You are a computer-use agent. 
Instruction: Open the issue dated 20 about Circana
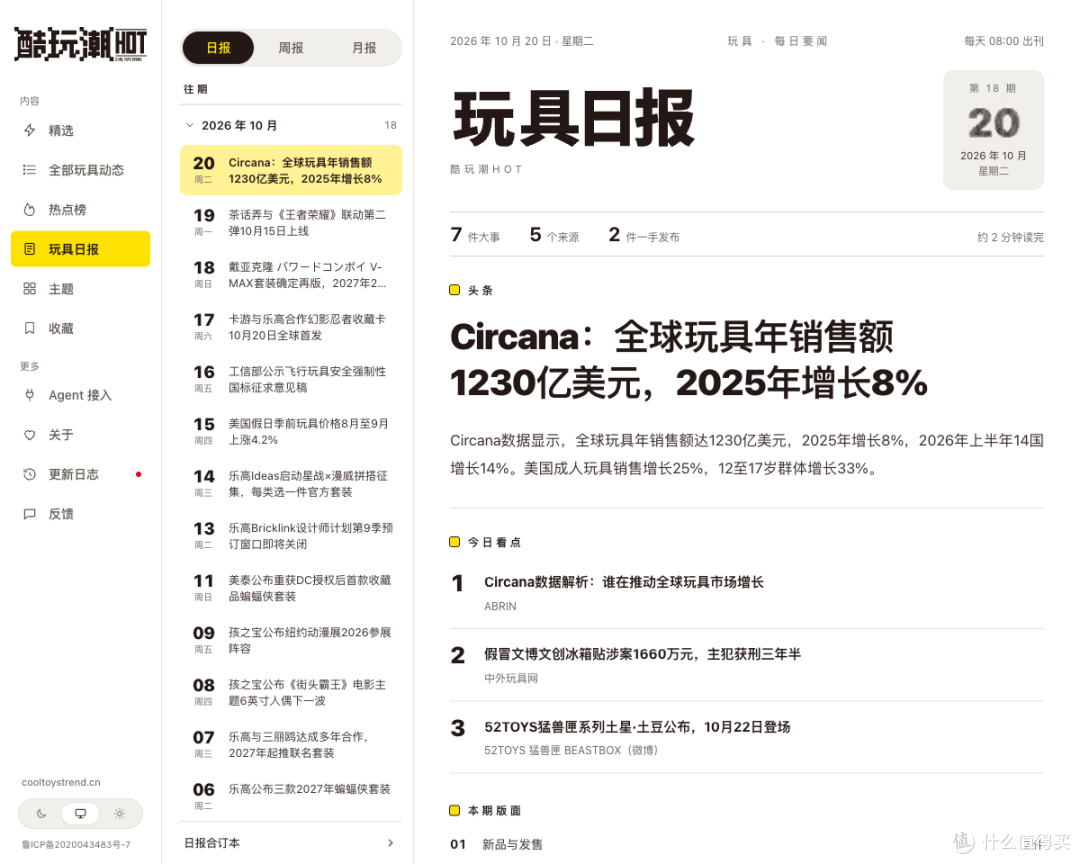tap(291, 170)
